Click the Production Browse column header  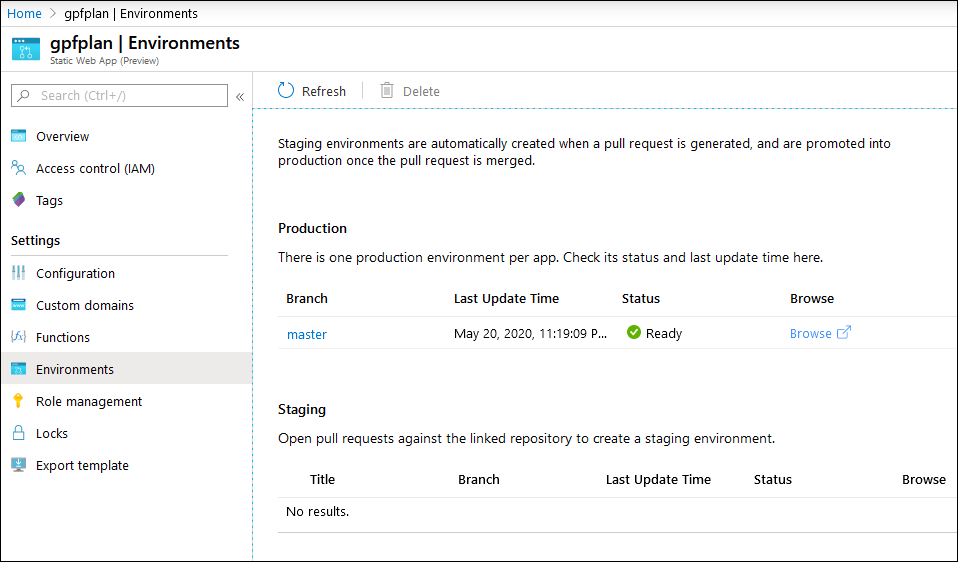tap(812, 299)
